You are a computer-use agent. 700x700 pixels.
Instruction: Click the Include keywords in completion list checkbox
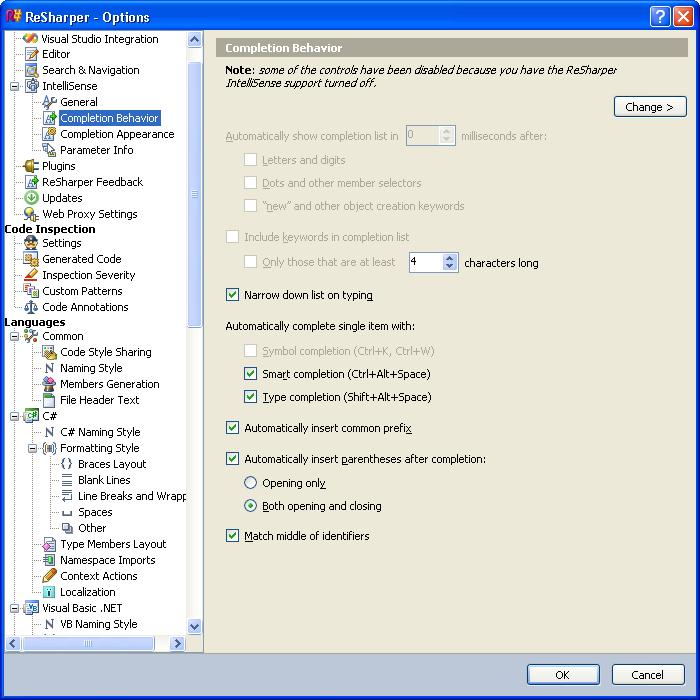click(232, 237)
